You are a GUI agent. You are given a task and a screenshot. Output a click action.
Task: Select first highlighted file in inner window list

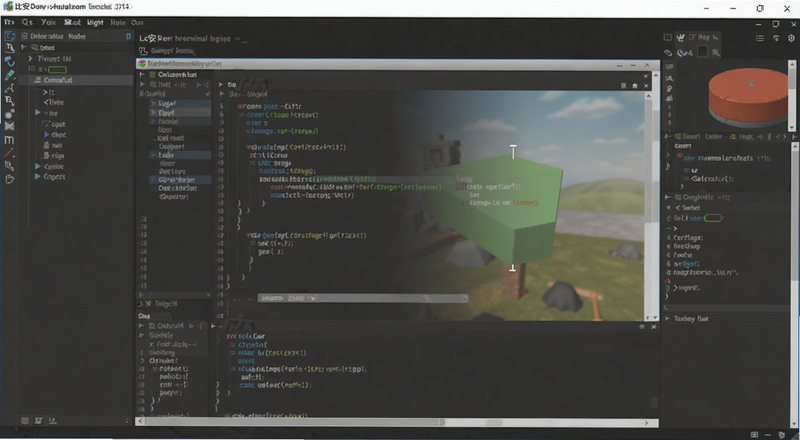(x=180, y=103)
